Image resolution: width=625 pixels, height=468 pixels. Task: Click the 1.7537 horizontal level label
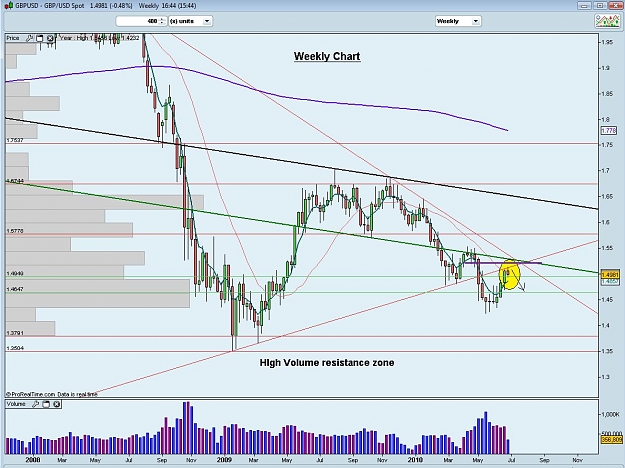tap(15, 140)
